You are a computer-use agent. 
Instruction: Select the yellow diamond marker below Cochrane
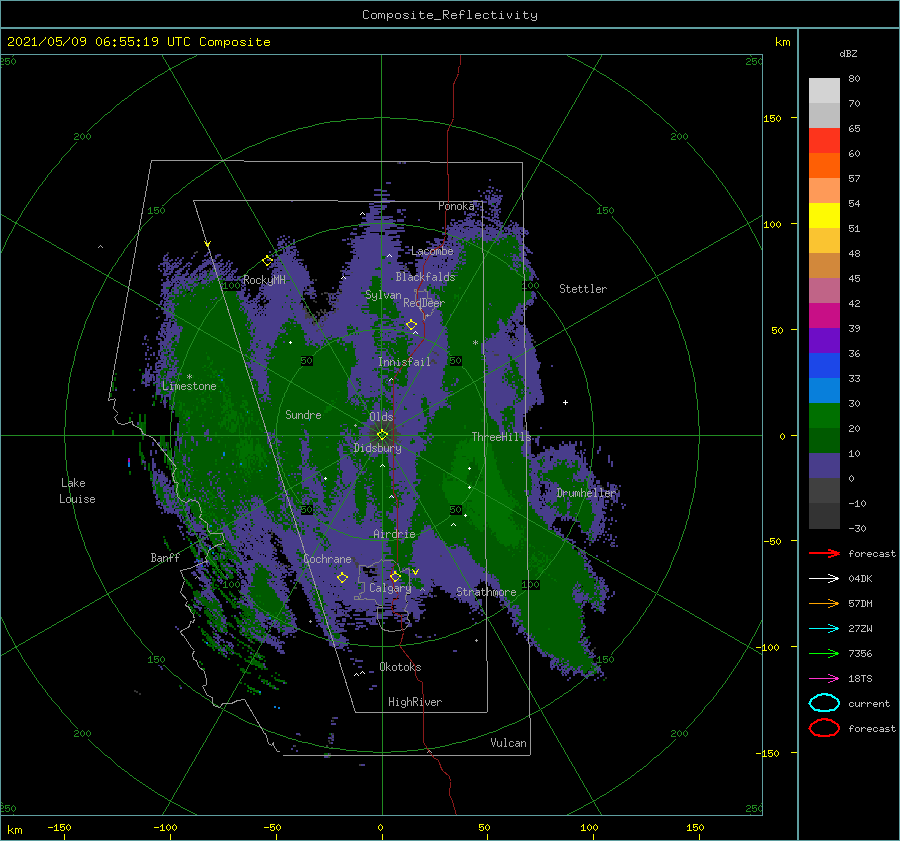343,578
